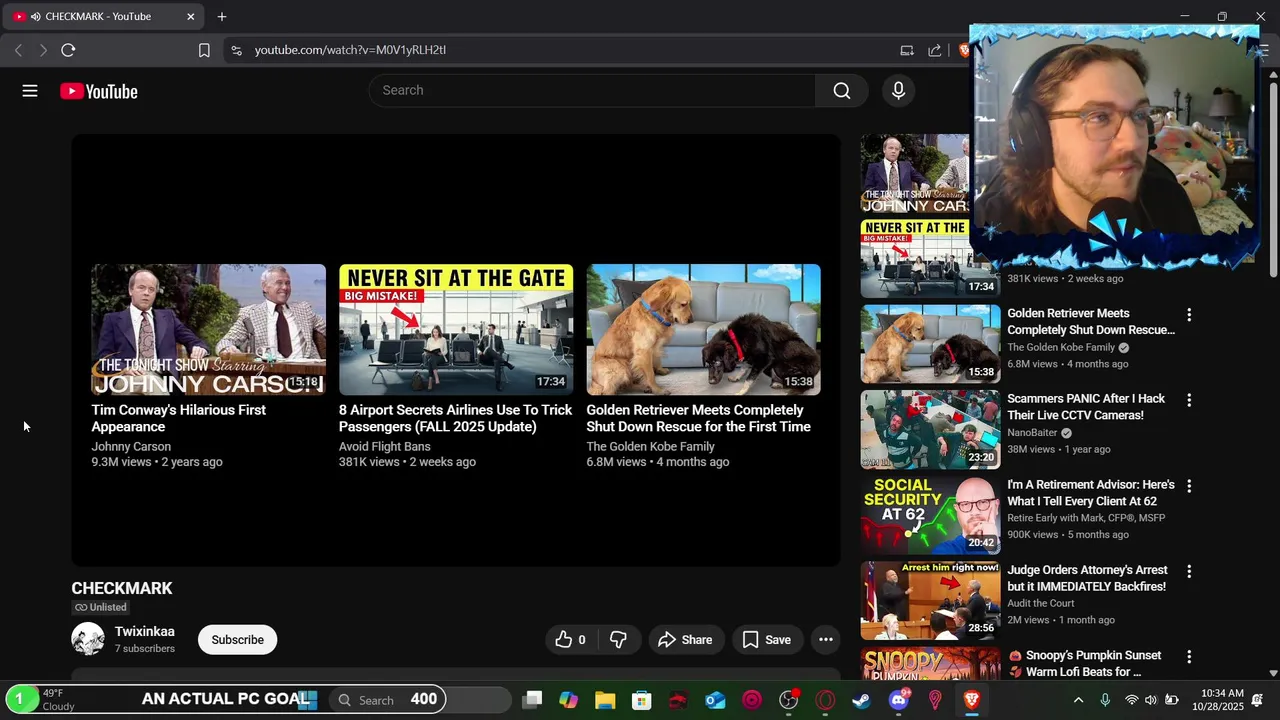Open Snoopy's Pumpkin Sunset lofi video

(1085, 663)
